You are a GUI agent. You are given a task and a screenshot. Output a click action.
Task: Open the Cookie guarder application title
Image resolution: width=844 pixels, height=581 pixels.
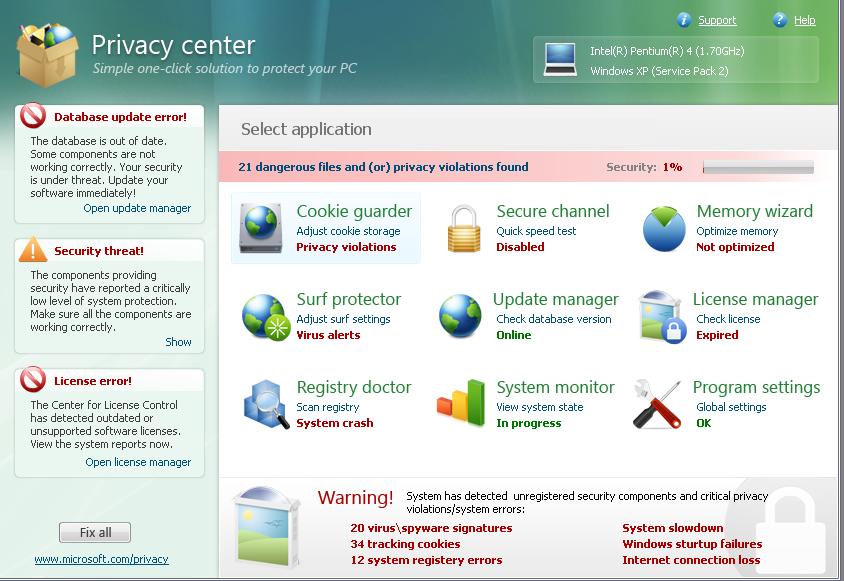tap(354, 211)
